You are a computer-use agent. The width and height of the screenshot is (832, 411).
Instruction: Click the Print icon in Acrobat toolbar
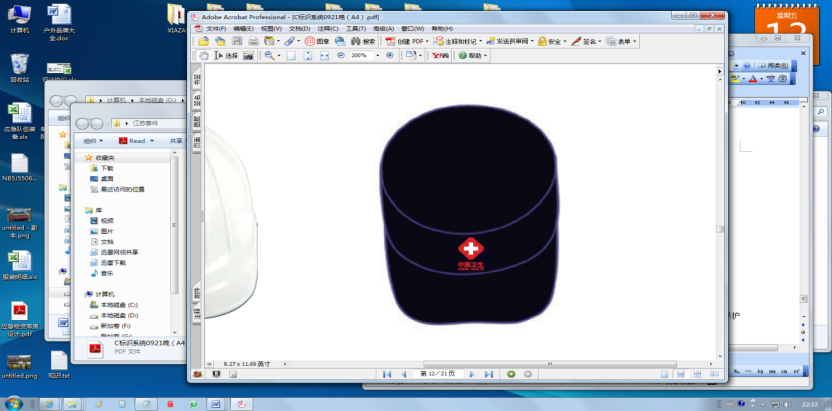(x=254, y=42)
